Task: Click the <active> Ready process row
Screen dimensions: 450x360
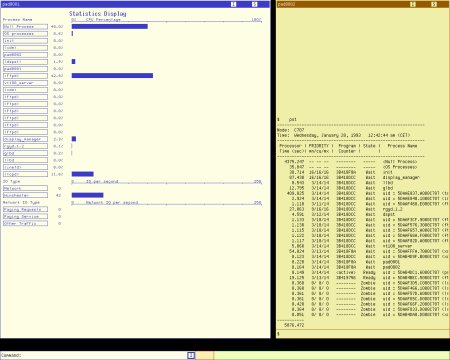Action: click(369, 273)
